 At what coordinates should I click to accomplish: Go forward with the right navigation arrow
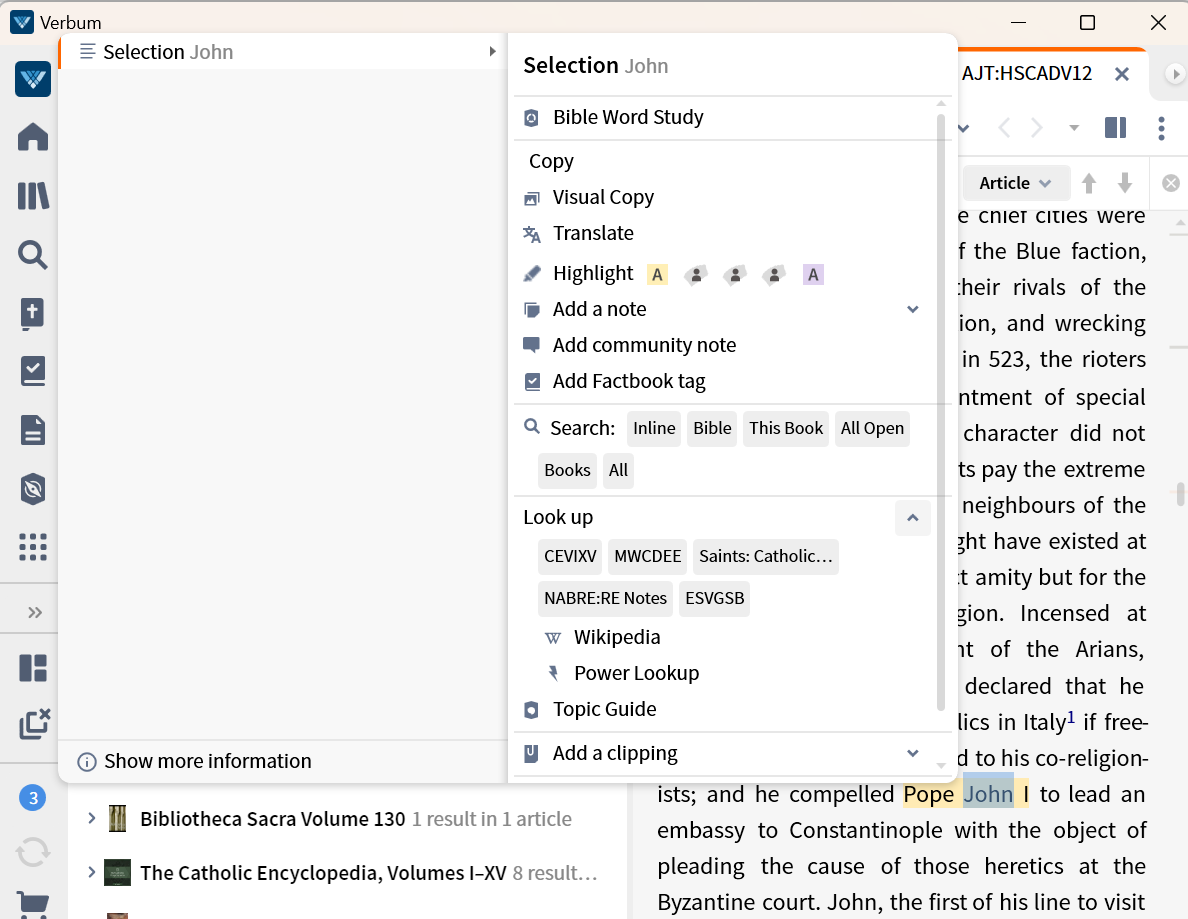(1036, 128)
